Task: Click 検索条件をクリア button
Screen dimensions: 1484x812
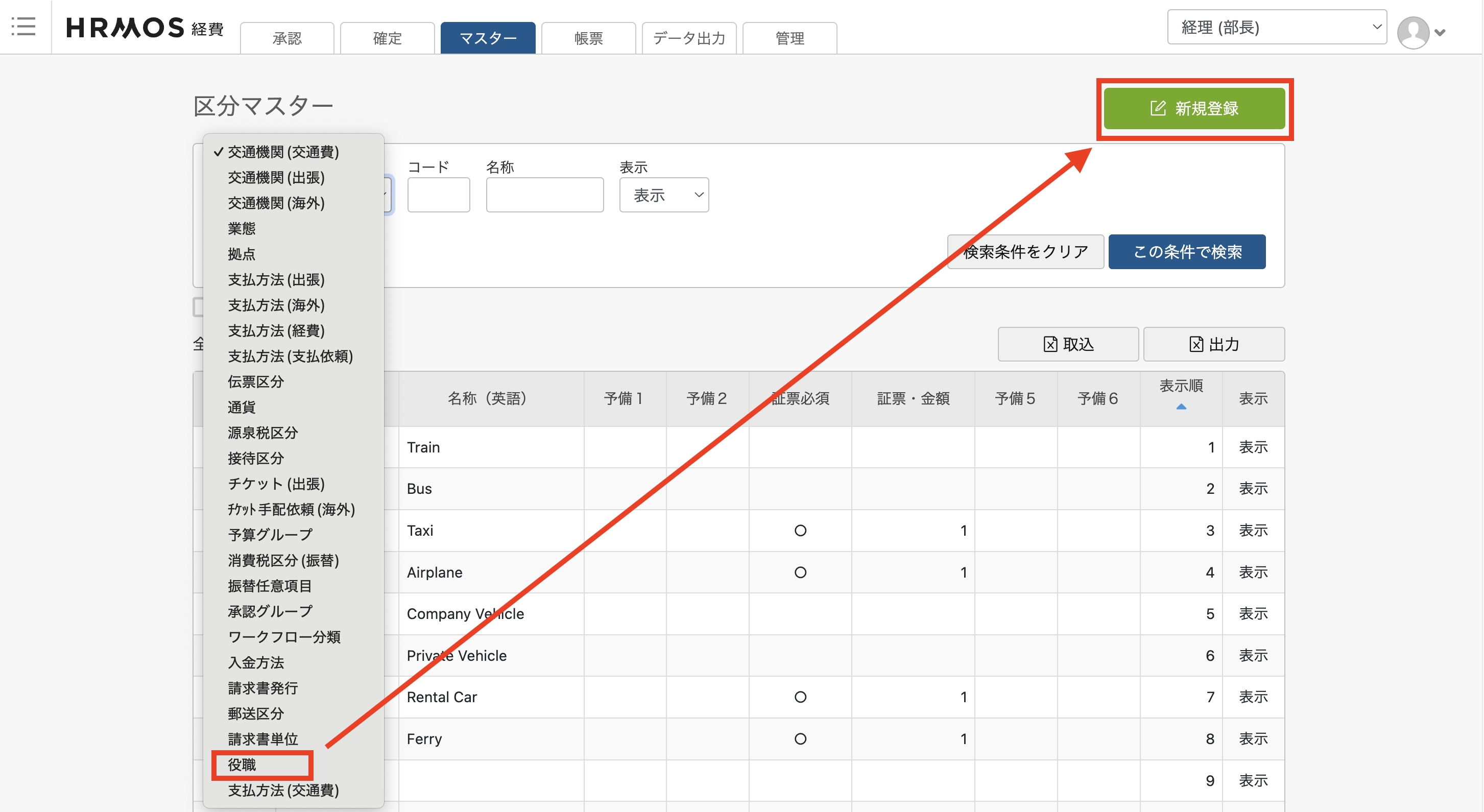Action: point(1025,251)
